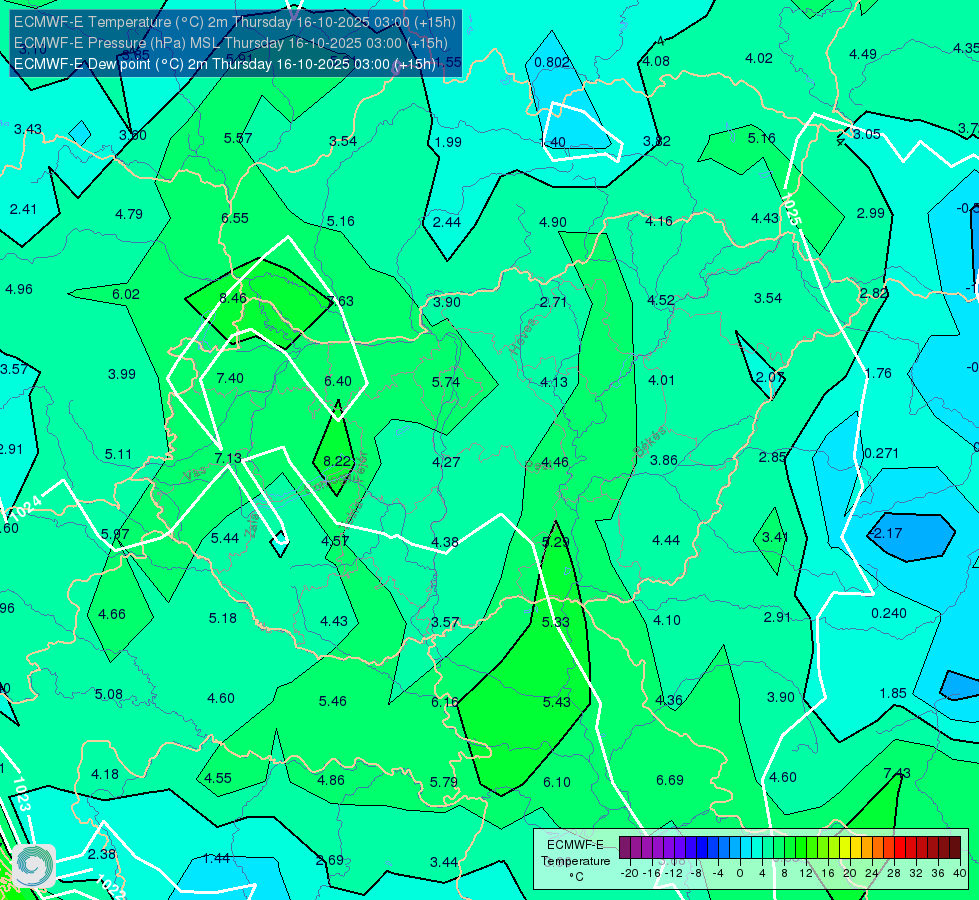
Task: Click the 4.01 temperature value
Action: tap(661, 380)
